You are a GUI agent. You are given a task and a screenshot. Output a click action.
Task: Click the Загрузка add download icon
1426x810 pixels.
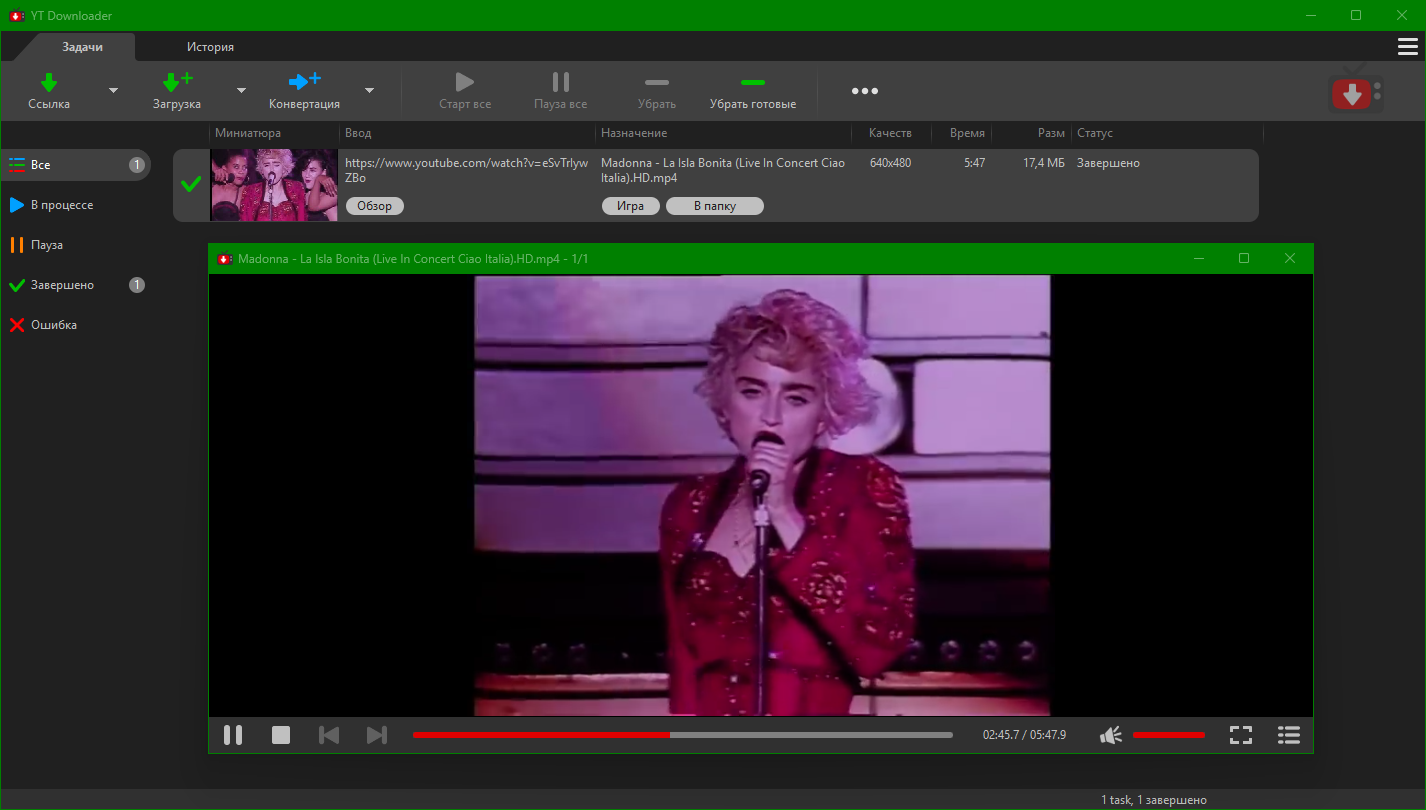[177, 82]
